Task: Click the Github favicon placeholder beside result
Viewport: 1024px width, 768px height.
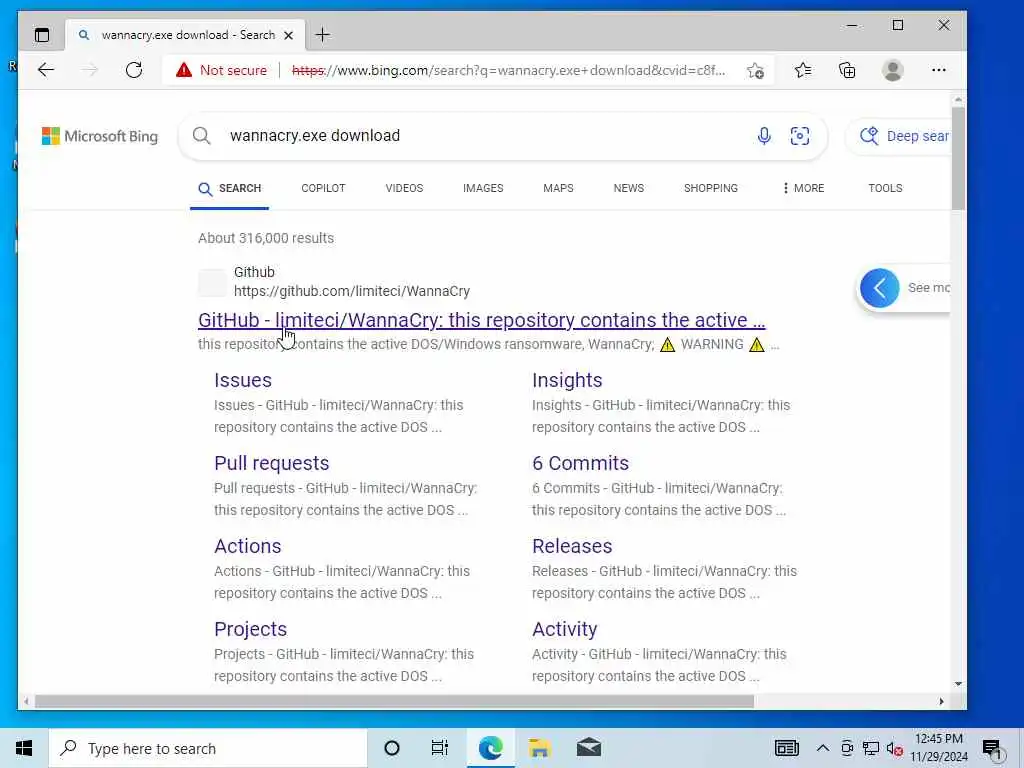Action: 212,283
